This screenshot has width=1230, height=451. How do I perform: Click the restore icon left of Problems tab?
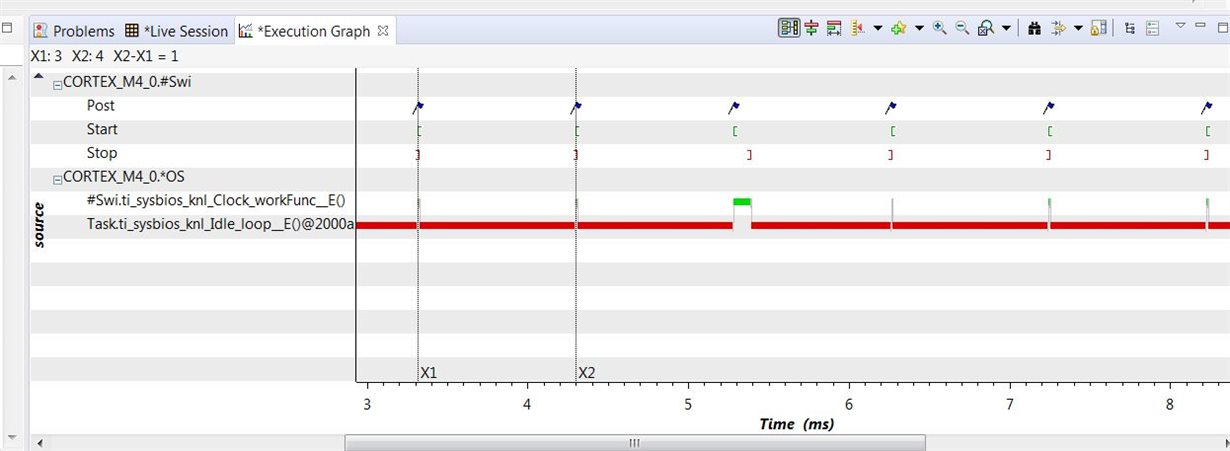point(8,26)
